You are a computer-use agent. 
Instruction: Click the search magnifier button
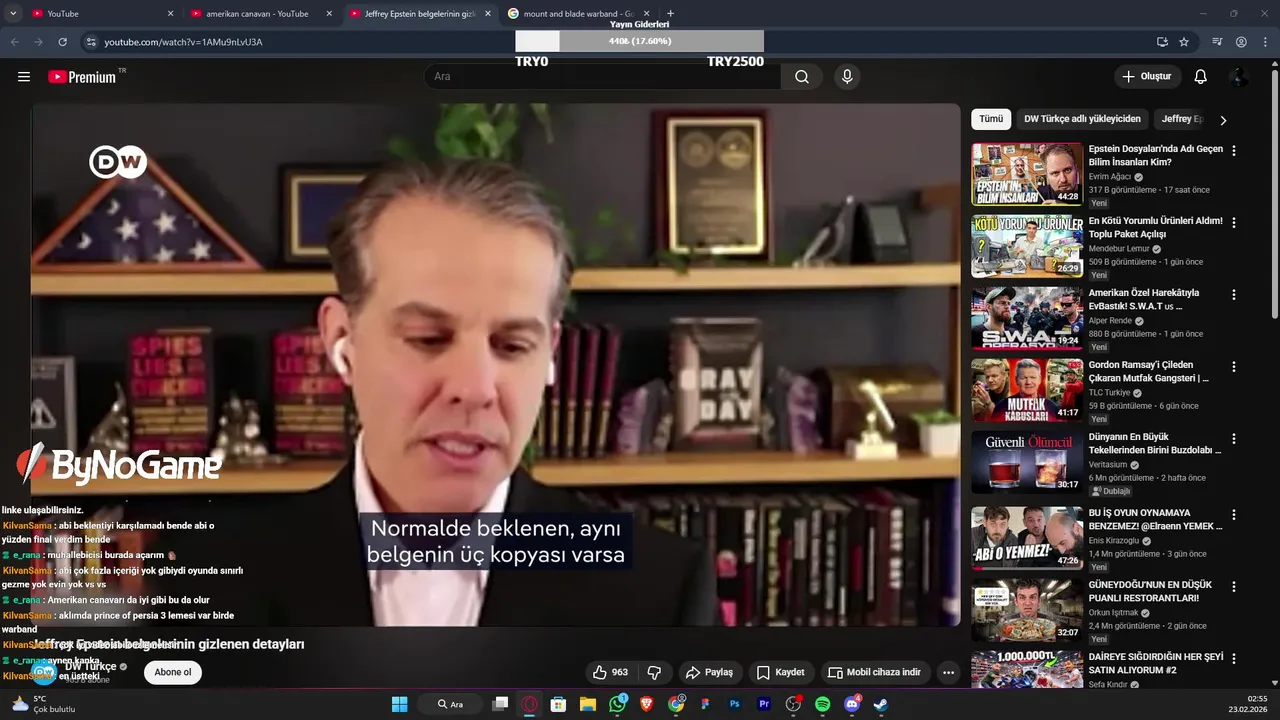click(802, 77)
